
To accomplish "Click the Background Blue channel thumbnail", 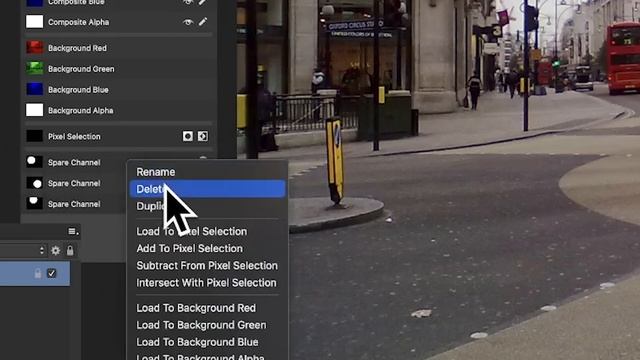I will (34, 89).
